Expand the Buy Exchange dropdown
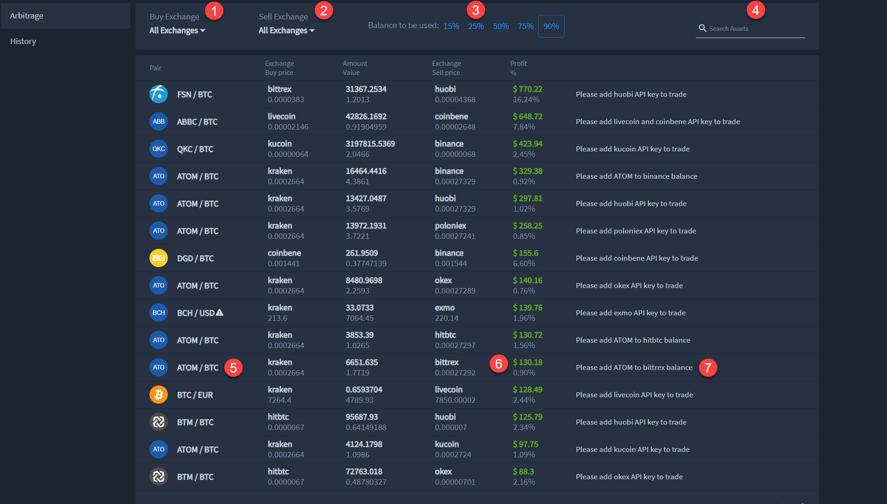 pos(177,31)
